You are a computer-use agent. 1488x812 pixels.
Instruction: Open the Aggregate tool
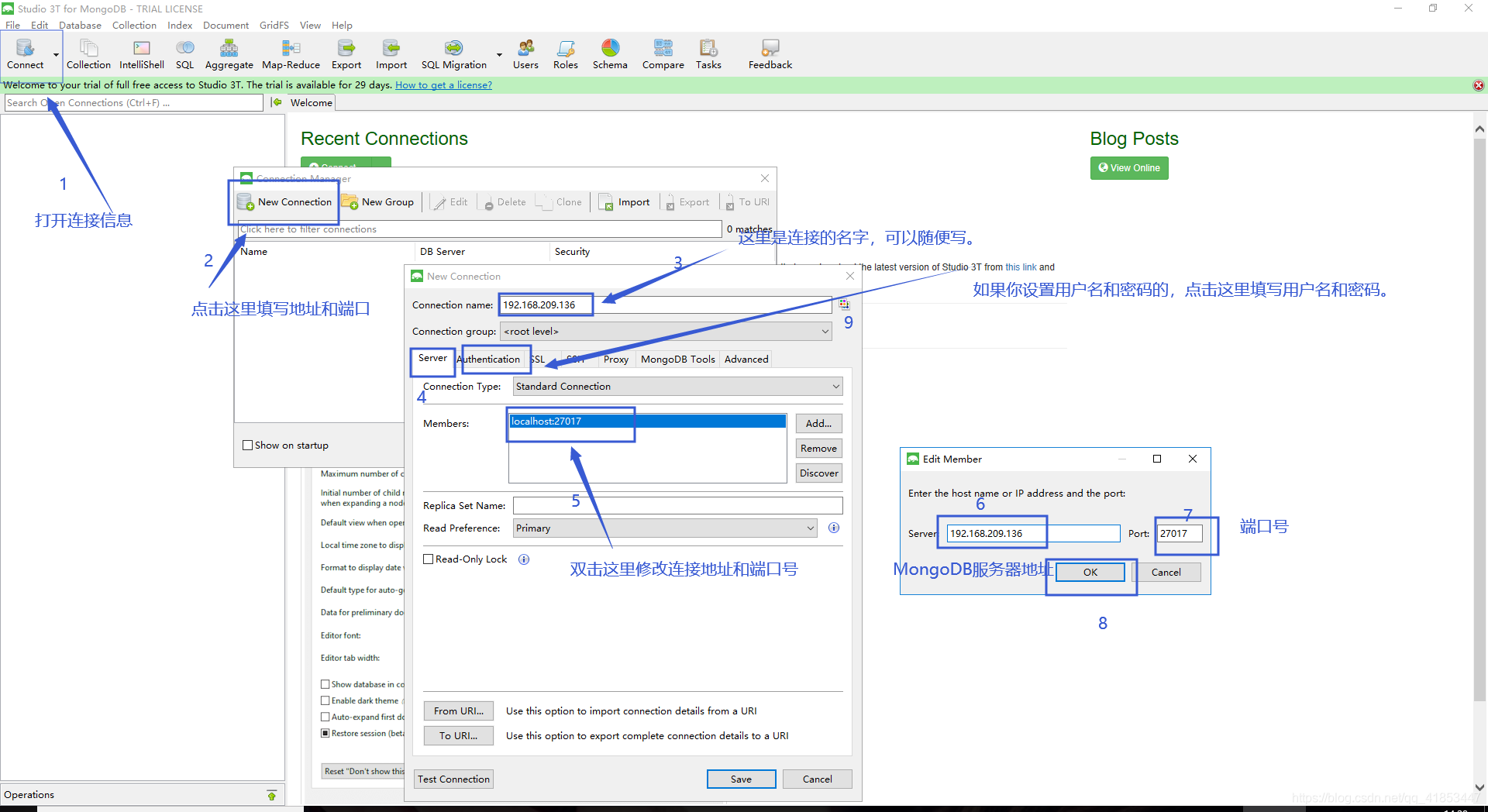229,54
